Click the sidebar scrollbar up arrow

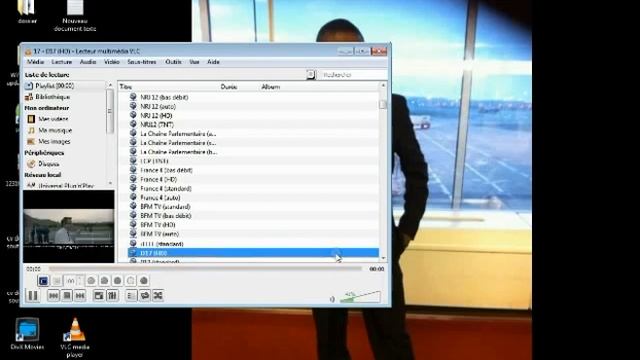[110, 85]
